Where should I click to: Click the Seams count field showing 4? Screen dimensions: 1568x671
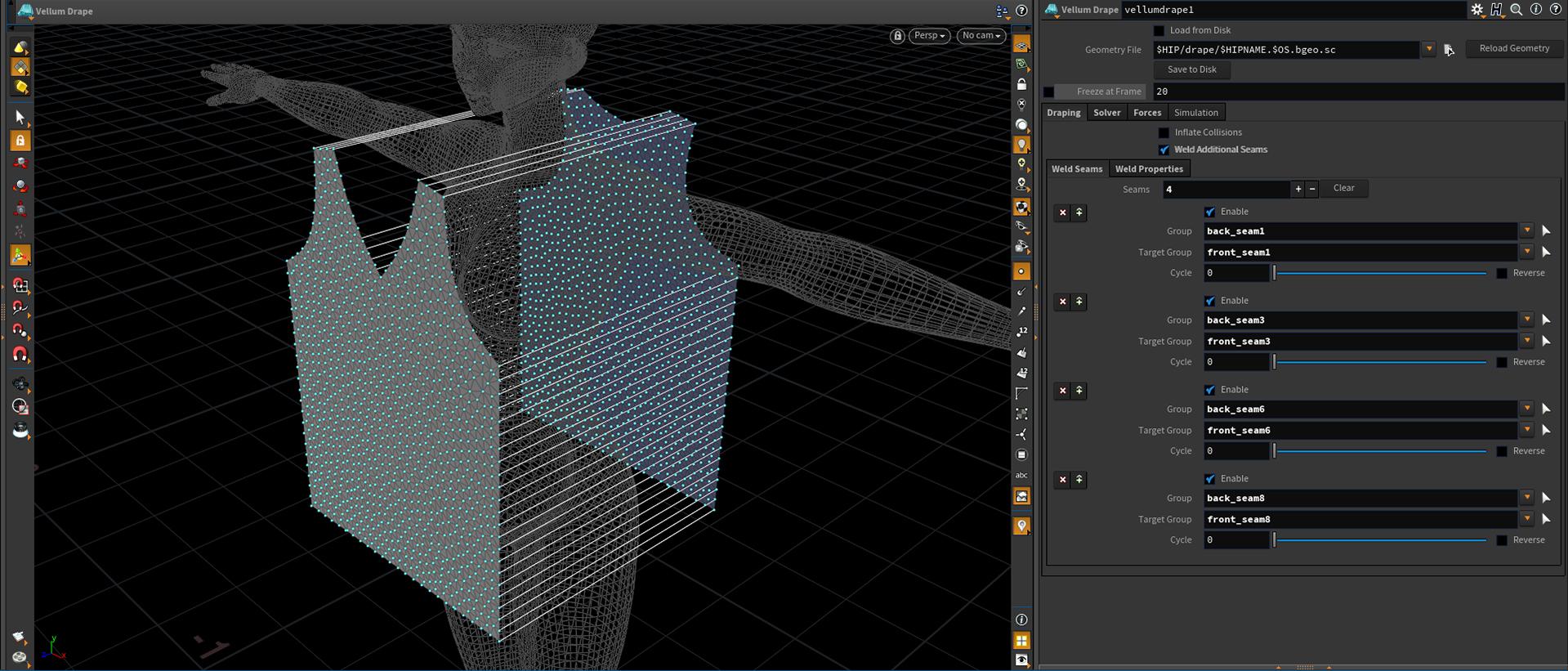click(x=1226, y=190)
